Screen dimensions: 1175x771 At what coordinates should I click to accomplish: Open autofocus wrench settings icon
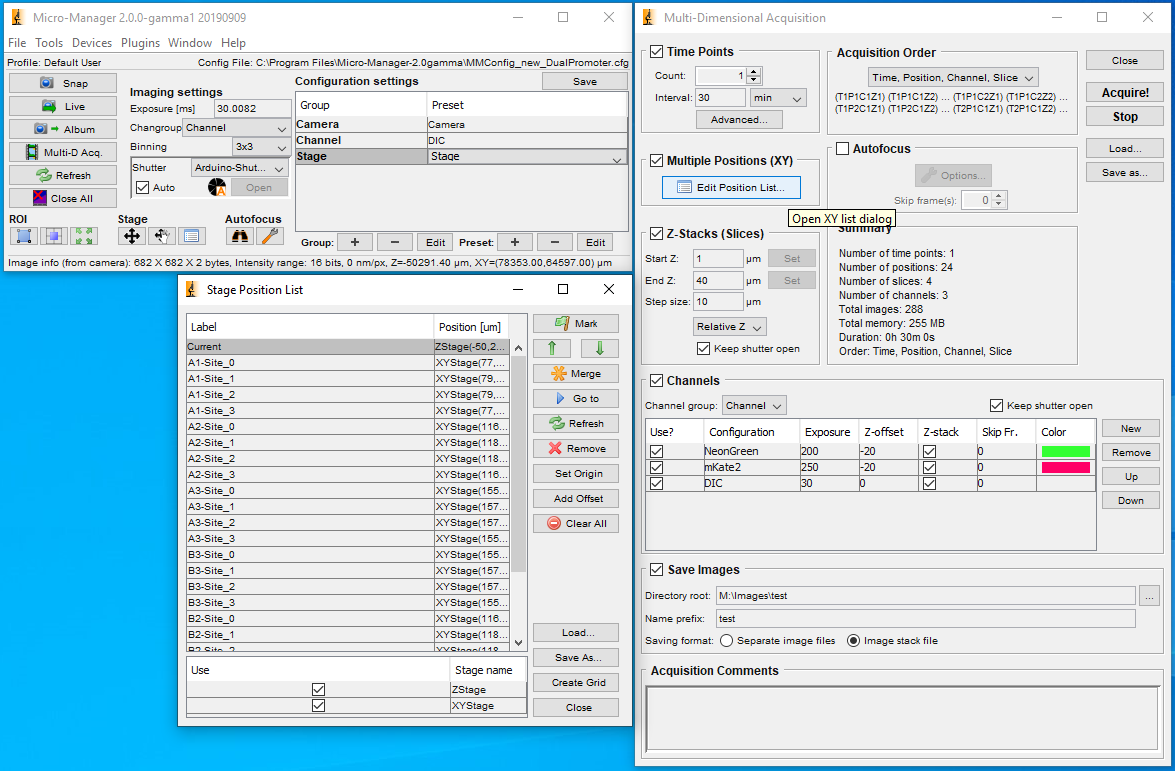click(x=269, y=236)
